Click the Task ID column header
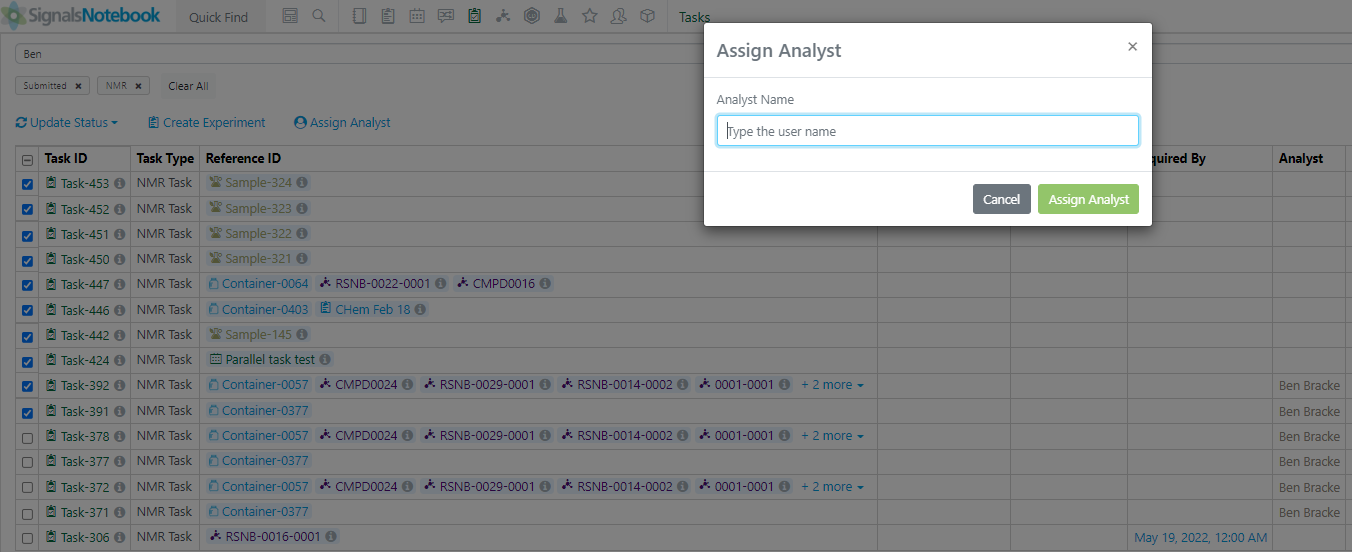The width and height of the screenshot is (1352, 552). pos(66,159)
